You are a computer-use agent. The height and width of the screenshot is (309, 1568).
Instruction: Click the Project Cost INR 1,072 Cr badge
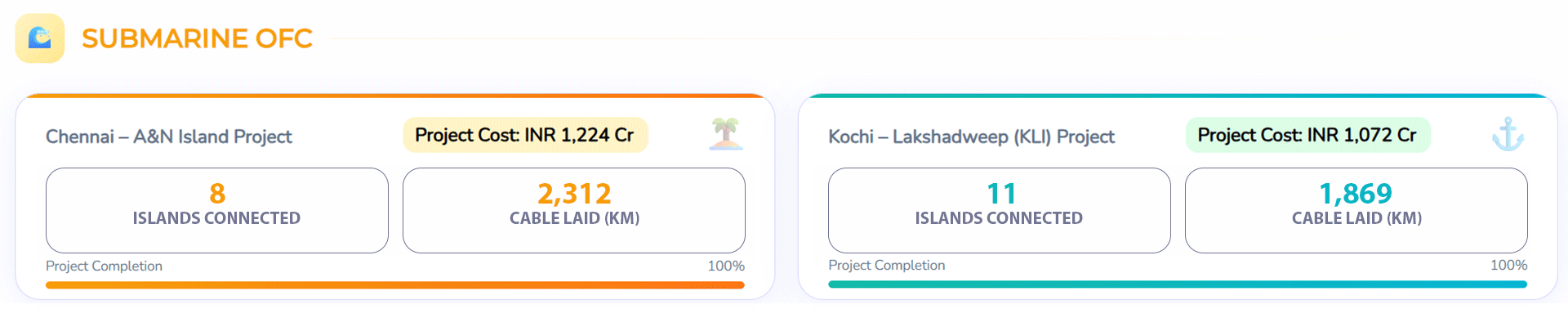tap(1307, 135)
